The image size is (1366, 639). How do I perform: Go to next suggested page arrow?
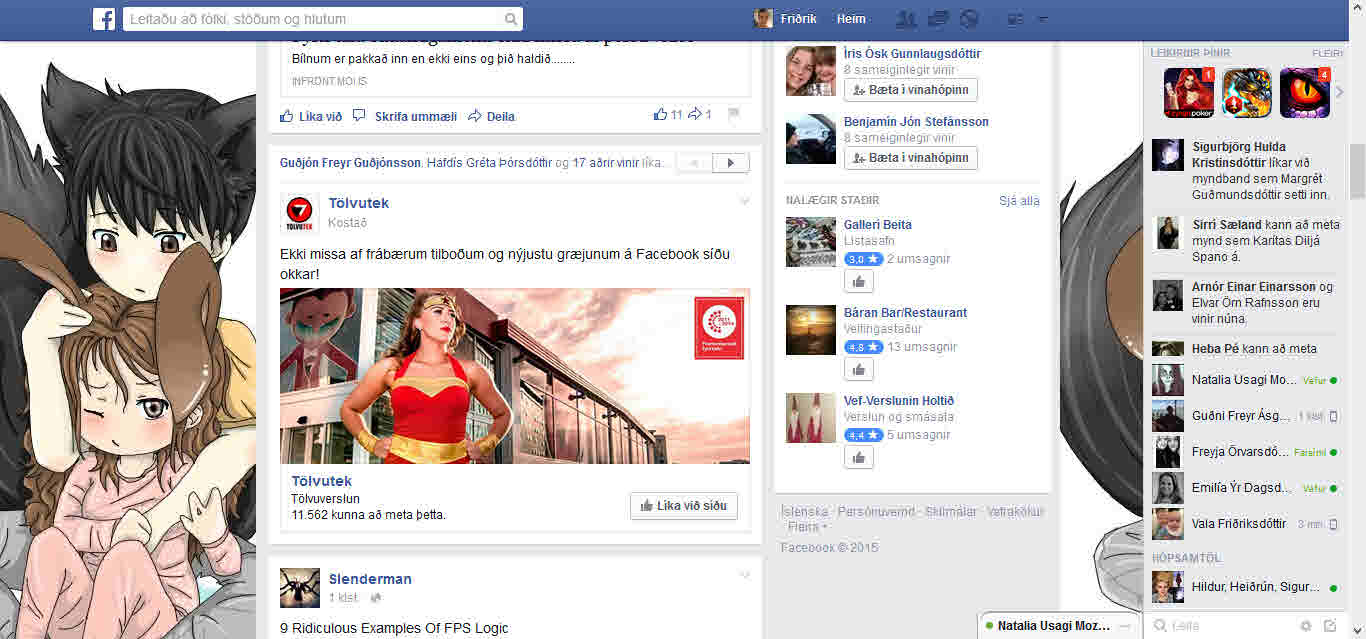731,163
